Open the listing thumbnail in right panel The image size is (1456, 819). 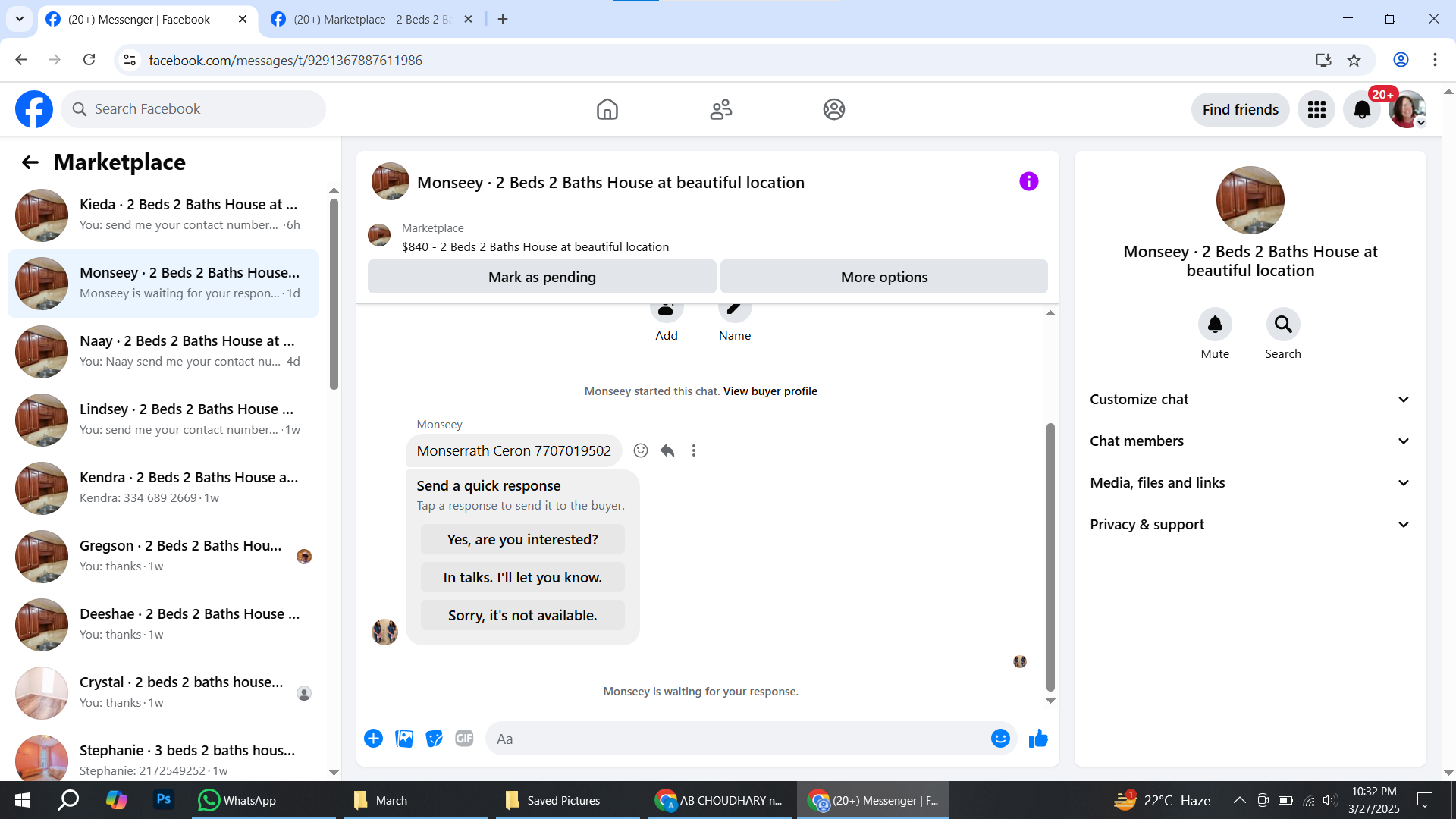(x=1250, y=200)
